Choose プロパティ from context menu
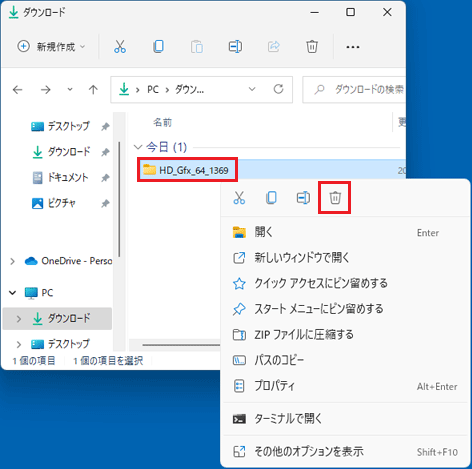The width and height of the screenshot is (472, 469). coord(345,386)
